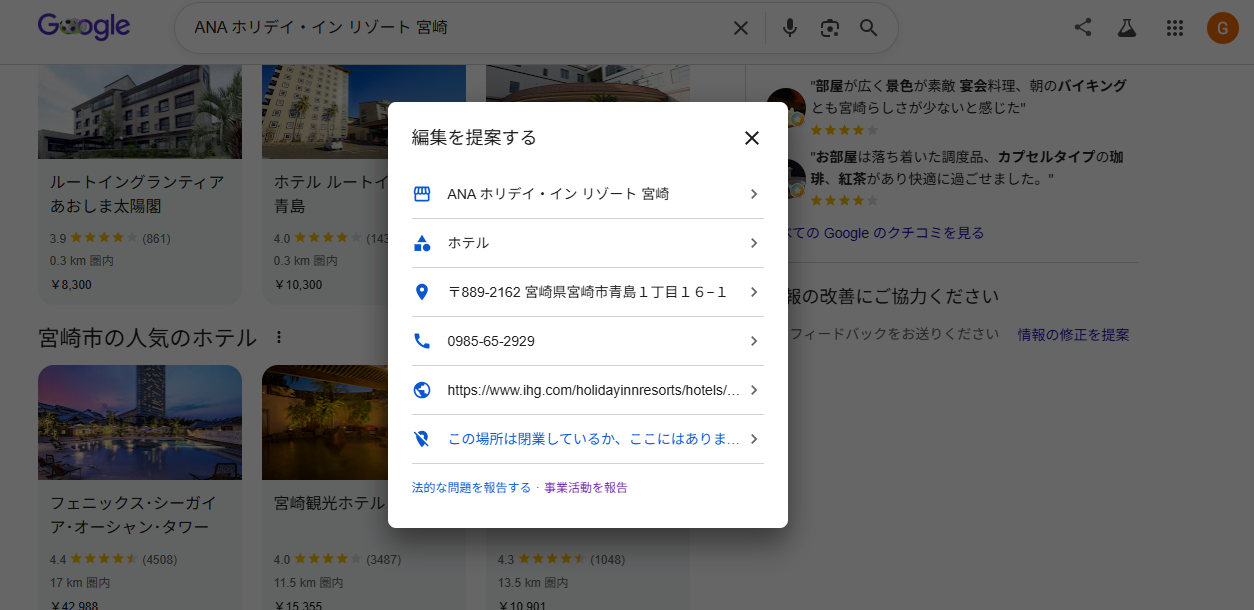Click the ¥8,300 price text
Image resolution: width=1254 pixels, height=610 pixels.
pyautogui.click(x=71, y=285)
